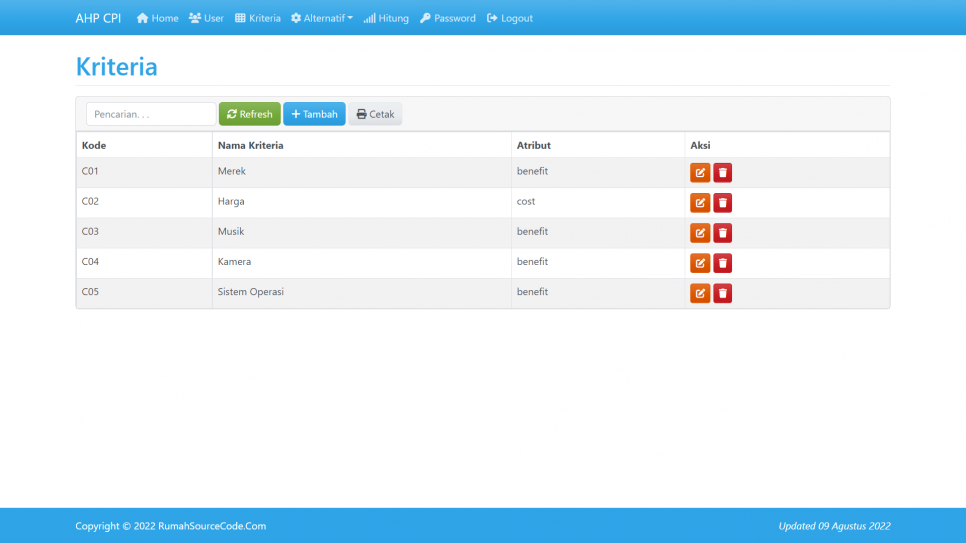
Task: Remove the Kamera criterion with trash icon
Action: click(x=722, y=263)
